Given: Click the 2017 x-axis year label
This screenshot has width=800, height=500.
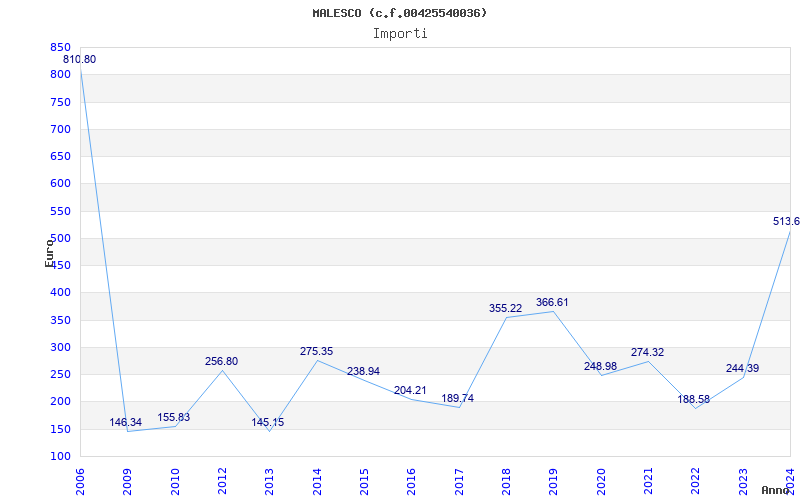Looking at the screenshot, I should click(459, 482).
